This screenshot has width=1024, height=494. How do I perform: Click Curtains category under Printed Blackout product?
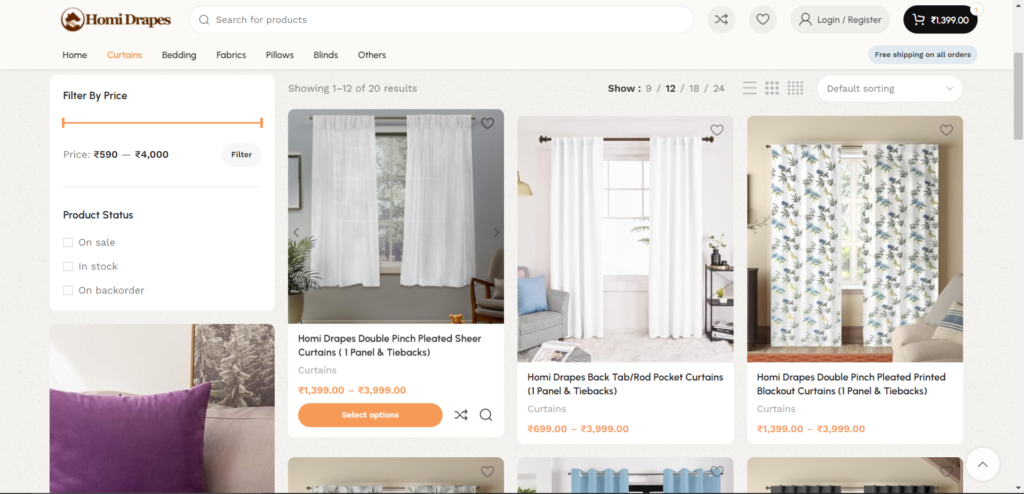[776, 409]
